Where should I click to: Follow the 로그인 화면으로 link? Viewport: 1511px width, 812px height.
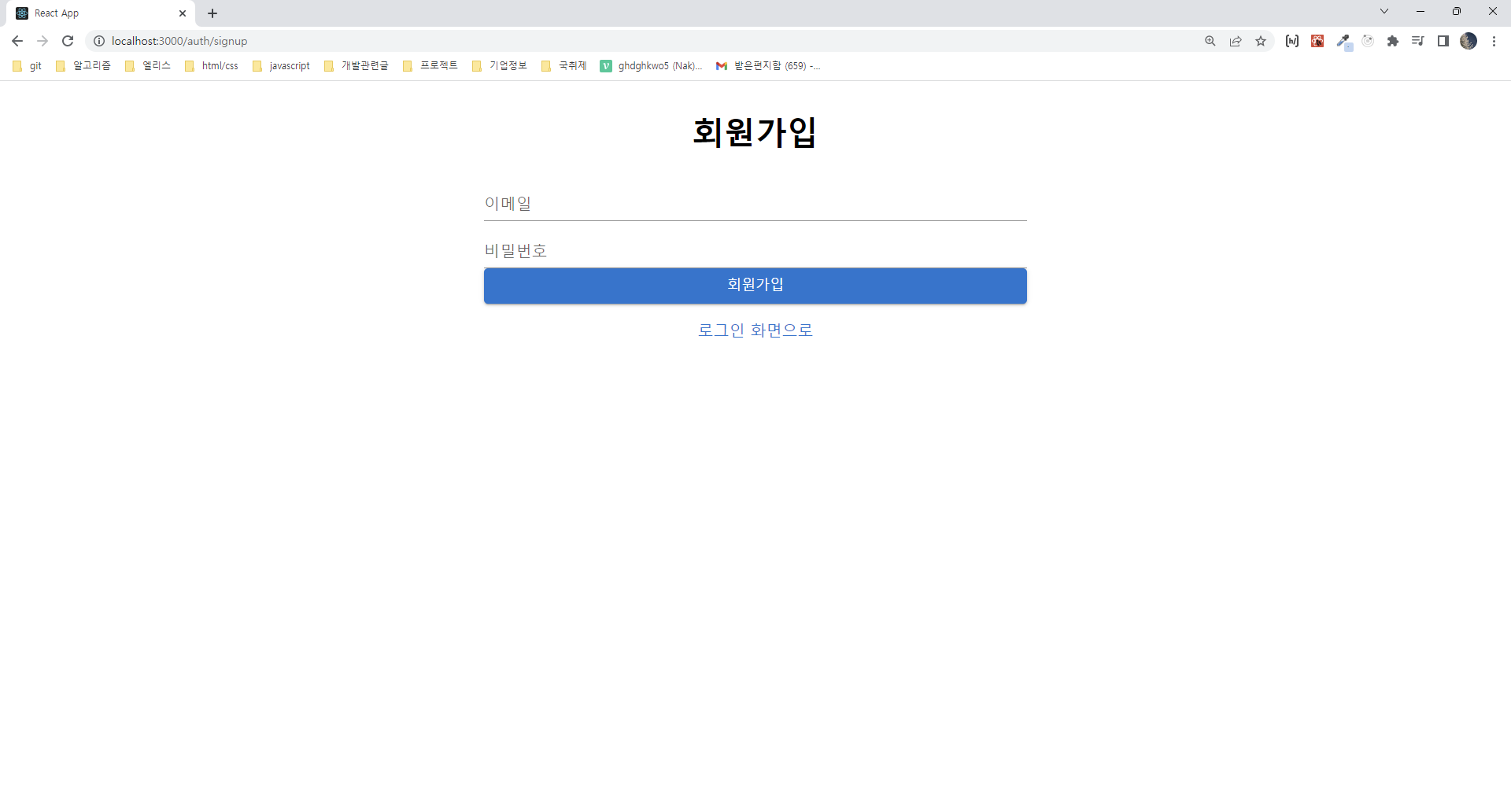(x=755, y=330)
